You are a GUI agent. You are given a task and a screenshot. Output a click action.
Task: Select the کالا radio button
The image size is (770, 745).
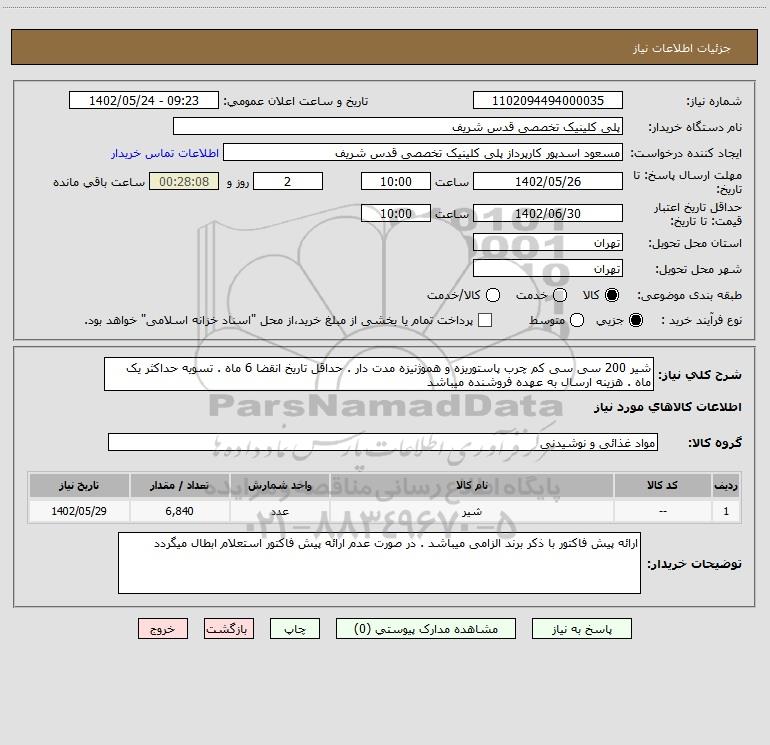click(612, 295)
